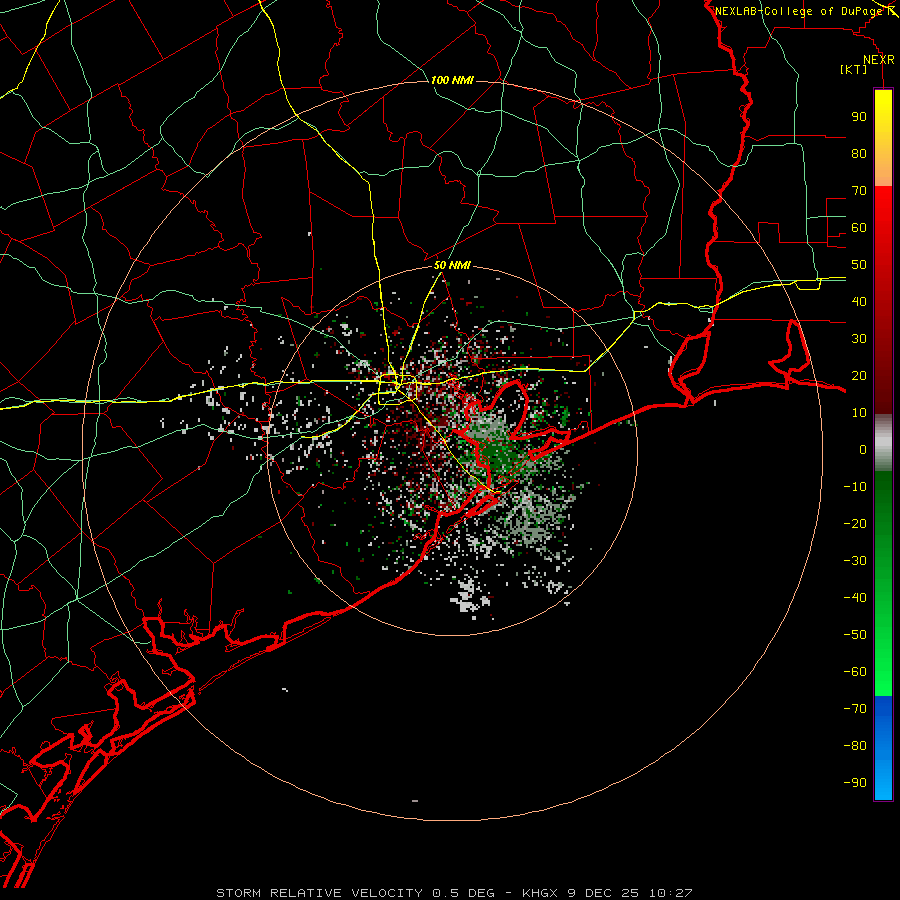The height and width of the screenshot is (900, 900).
Task: Click the -70 value on the velocity scale
Action: [x=855, y=709]
